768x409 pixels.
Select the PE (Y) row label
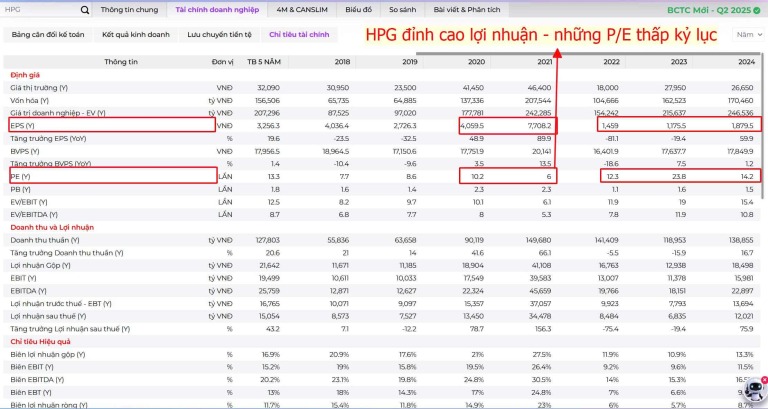coord(20,176)
